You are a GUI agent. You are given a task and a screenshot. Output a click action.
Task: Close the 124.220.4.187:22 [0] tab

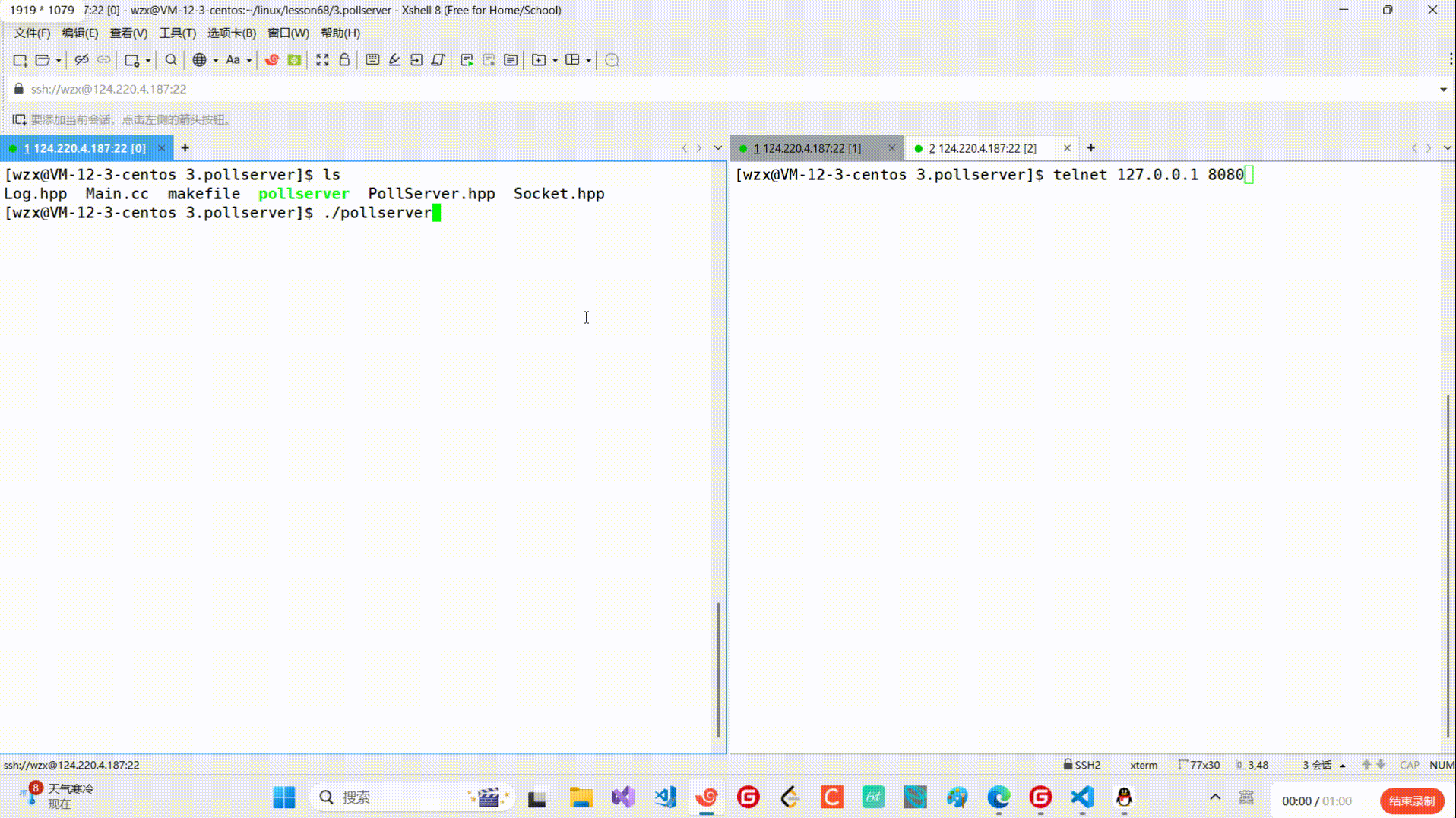click(161, 148)
